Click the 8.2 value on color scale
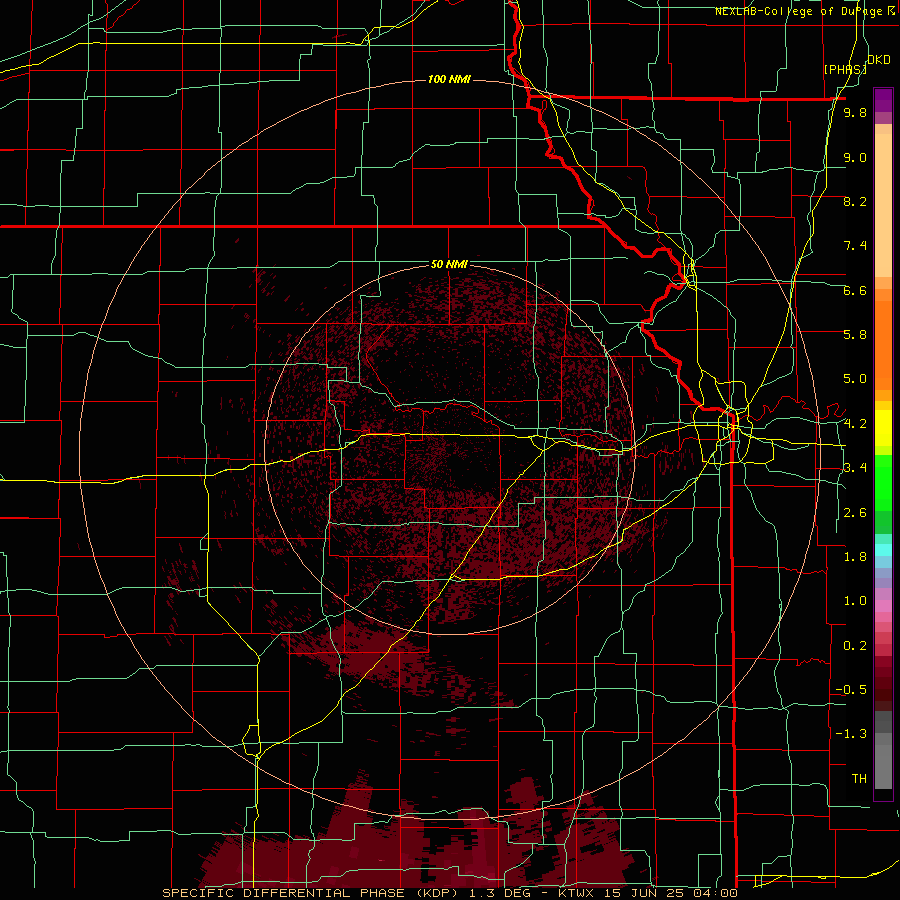The width and height of the screenshot is (900, 900). point(855,201)
